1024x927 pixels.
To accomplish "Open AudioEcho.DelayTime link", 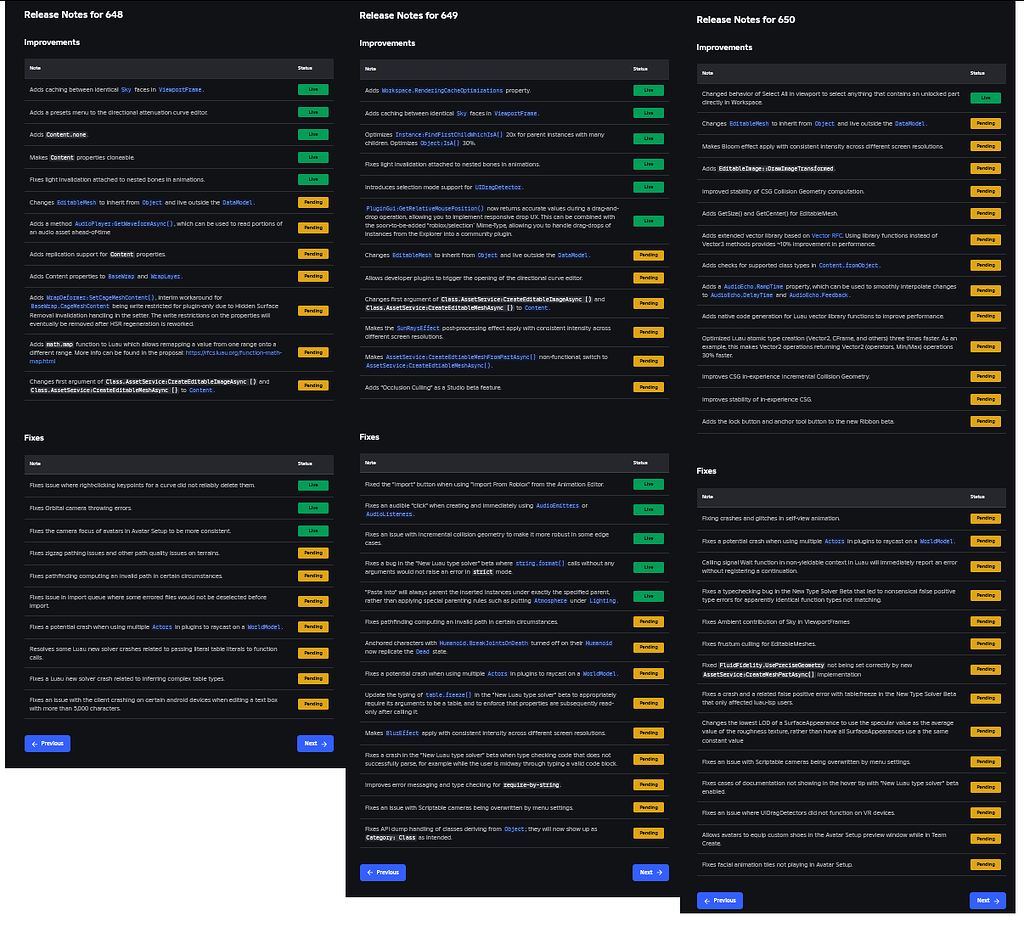I will [x=741, y=295].
